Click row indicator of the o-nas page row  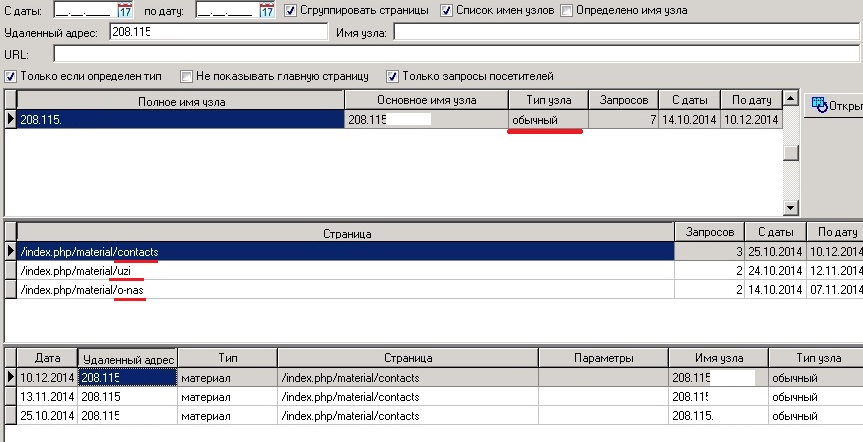pyautogui.click(x=10, y=290)
